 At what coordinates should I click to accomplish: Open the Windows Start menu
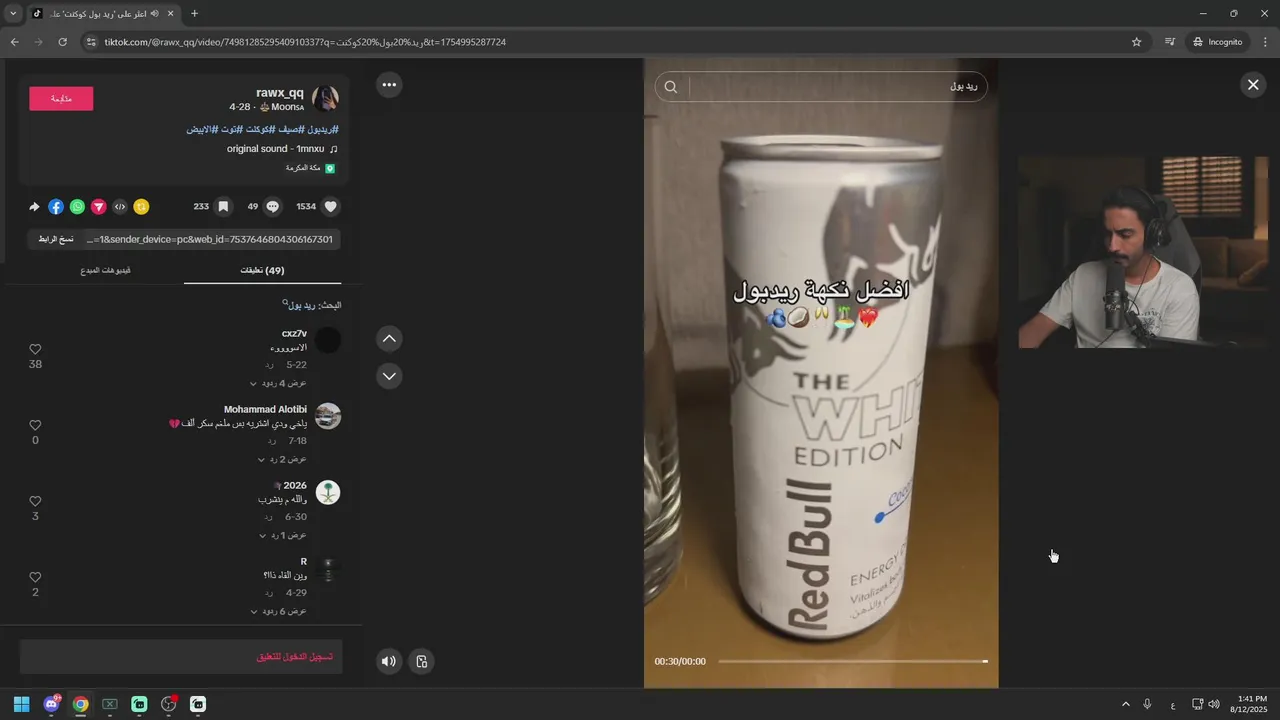click(21, 704)
